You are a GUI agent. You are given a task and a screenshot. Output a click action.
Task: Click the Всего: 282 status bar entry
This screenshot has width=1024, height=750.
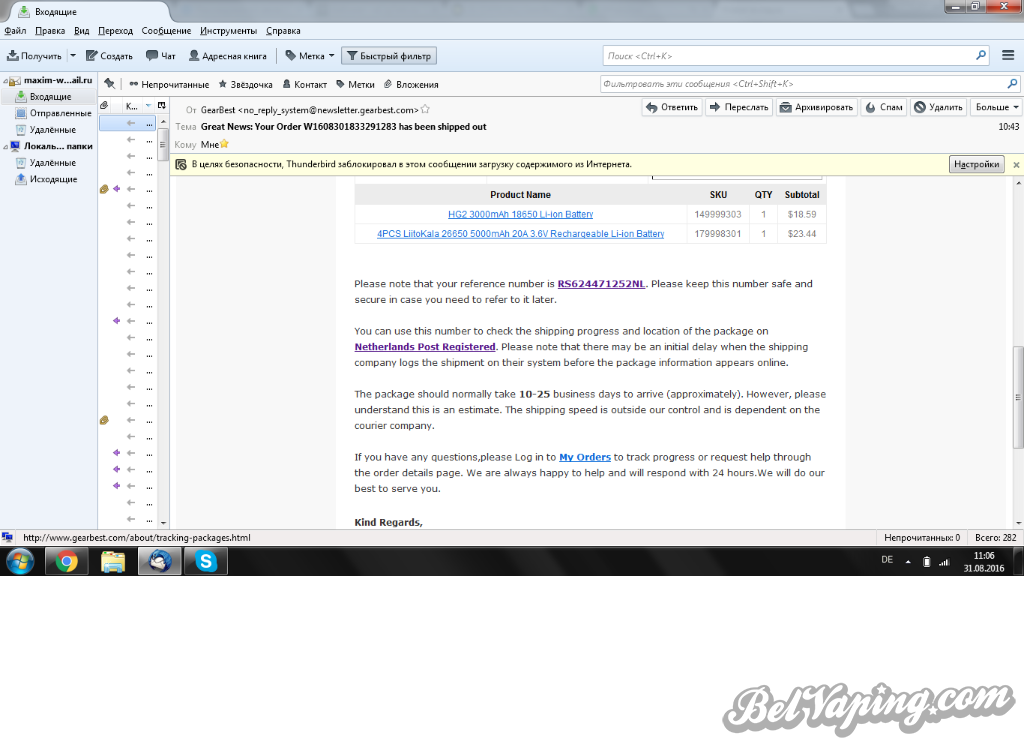click(995, 538)
